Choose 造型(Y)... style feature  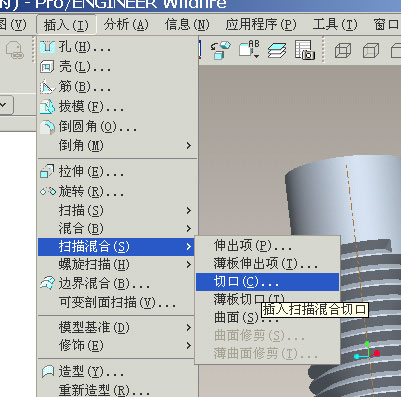pos(117,371)
